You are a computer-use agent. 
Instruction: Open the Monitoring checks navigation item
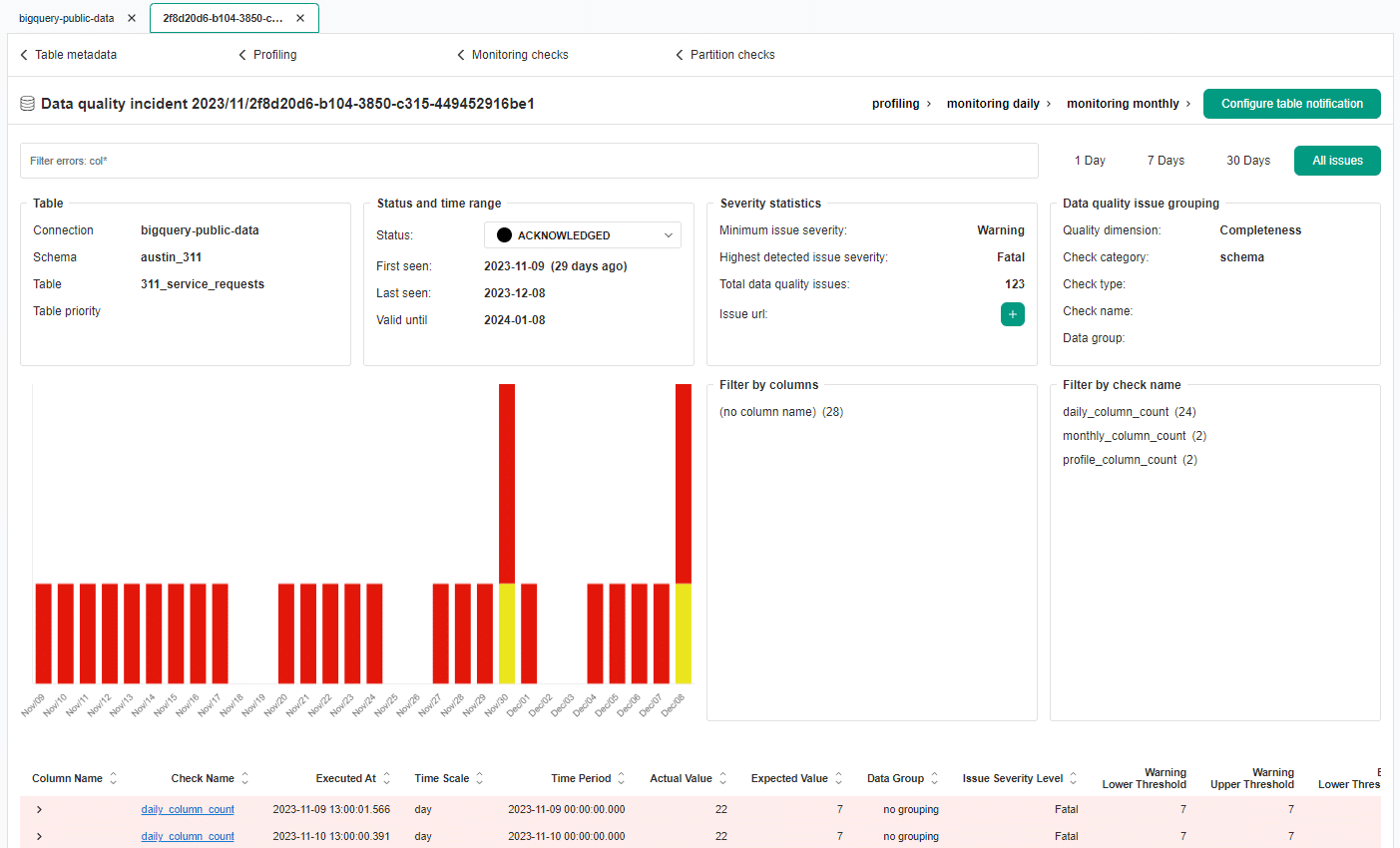(520, 54)
